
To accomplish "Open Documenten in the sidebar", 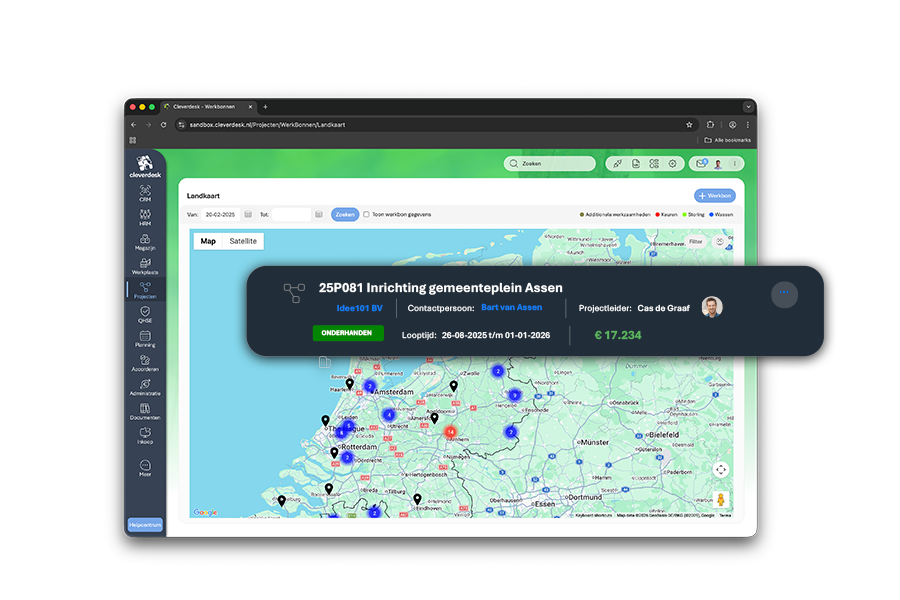I will [x=145, y=410].
